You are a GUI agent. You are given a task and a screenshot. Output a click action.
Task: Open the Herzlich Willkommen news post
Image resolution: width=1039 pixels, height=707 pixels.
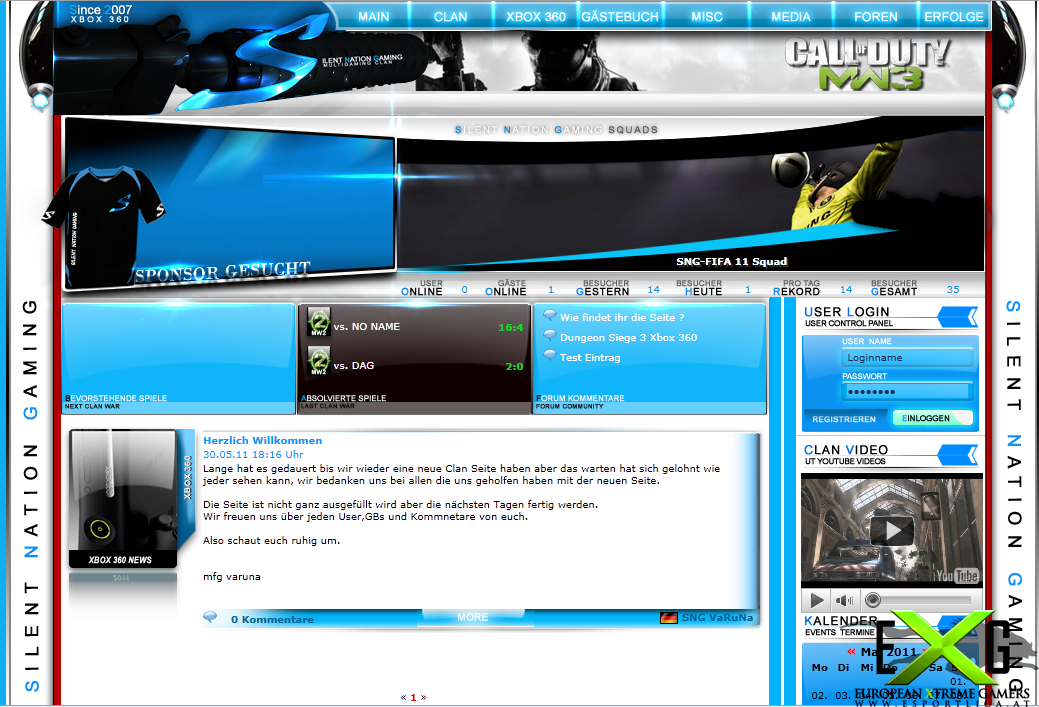coord(262,441)
